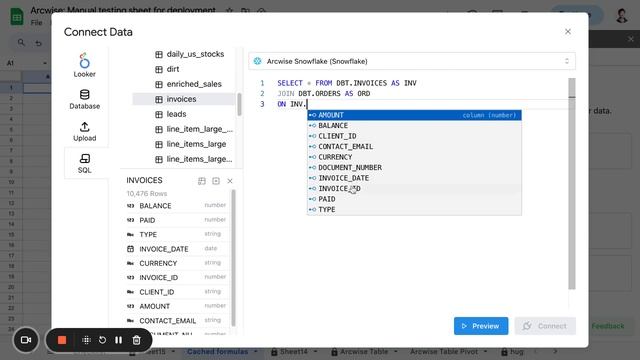Click line 1 of the SQL editor
The width and height of the screenshot is (640, 360).
pos(347,83)
